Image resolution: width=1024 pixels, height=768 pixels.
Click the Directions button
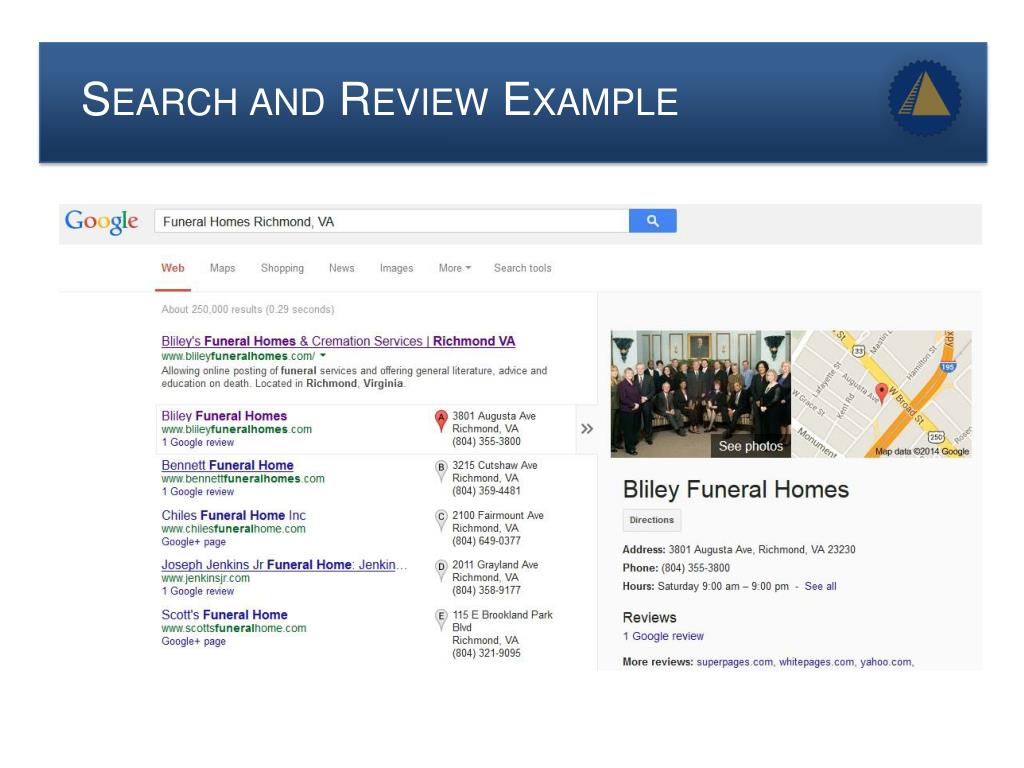pyautogui.click(x=652, y=520)
